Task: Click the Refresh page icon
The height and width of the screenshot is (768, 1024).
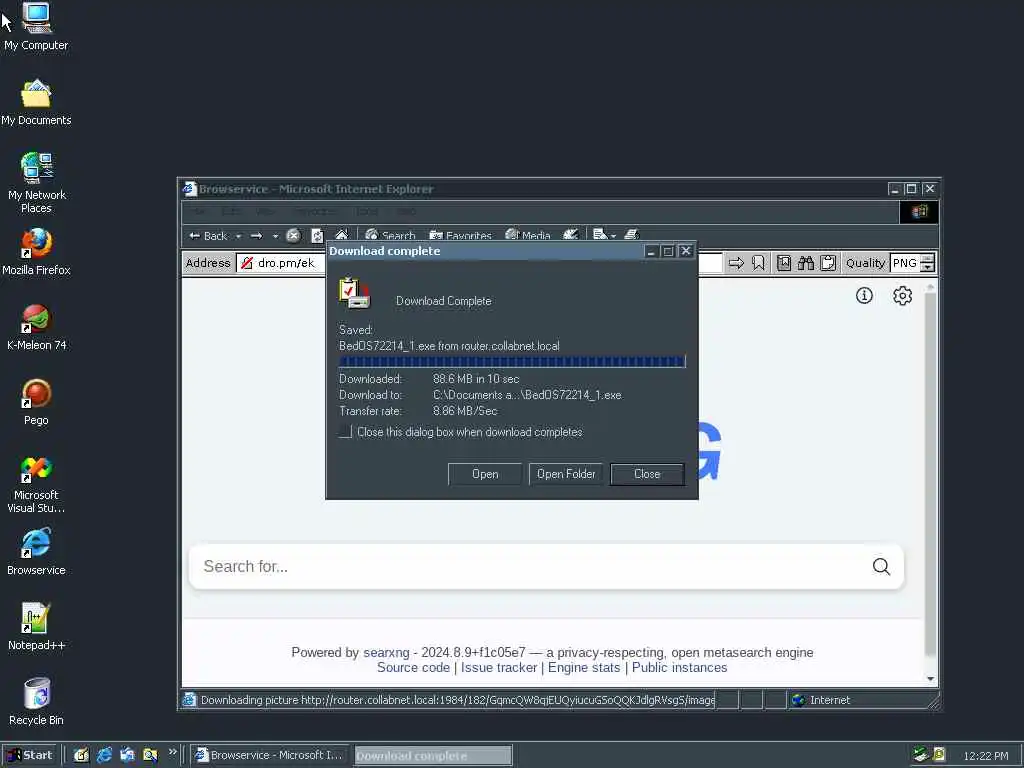Action: (317, 236)
